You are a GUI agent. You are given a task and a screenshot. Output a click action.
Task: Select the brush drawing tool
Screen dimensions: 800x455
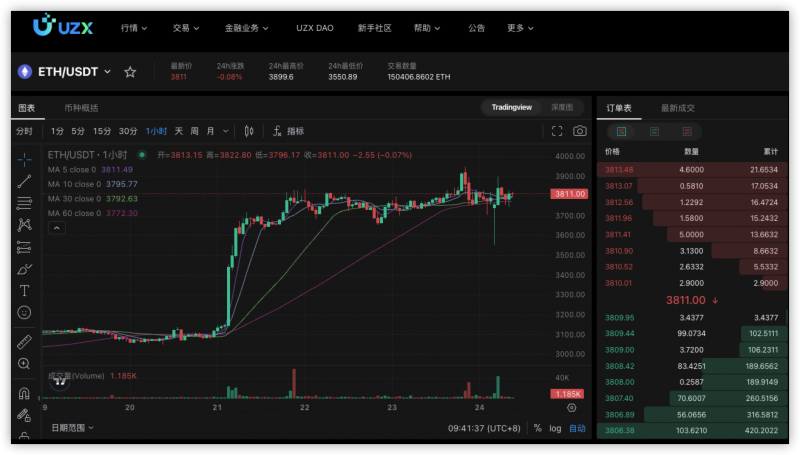24,269
